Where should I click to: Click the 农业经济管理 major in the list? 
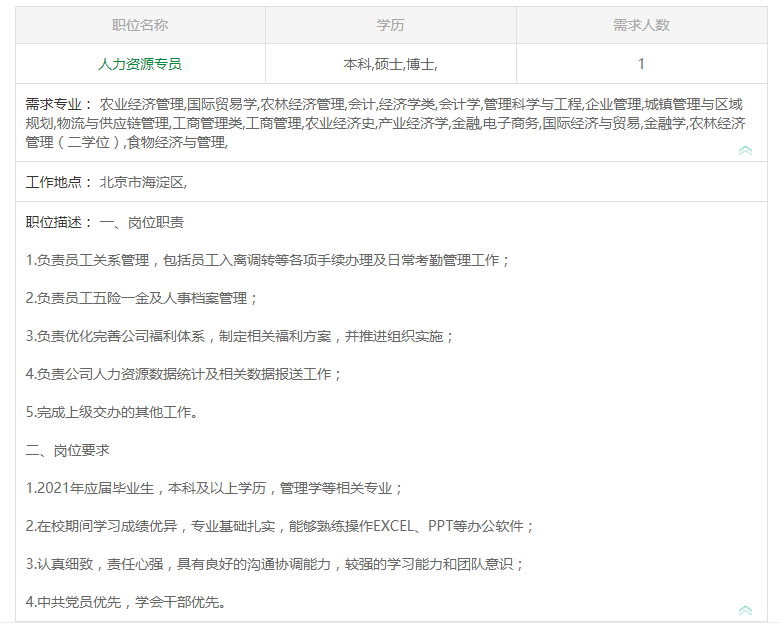click(x=142, y=105)
